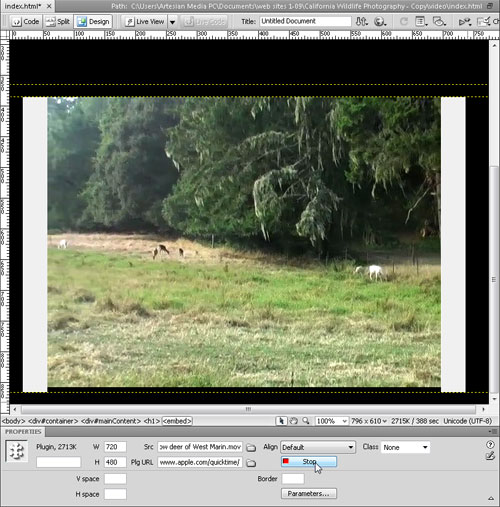
Task: Click the Refresh Design View icon
Action: pos(404,22)
